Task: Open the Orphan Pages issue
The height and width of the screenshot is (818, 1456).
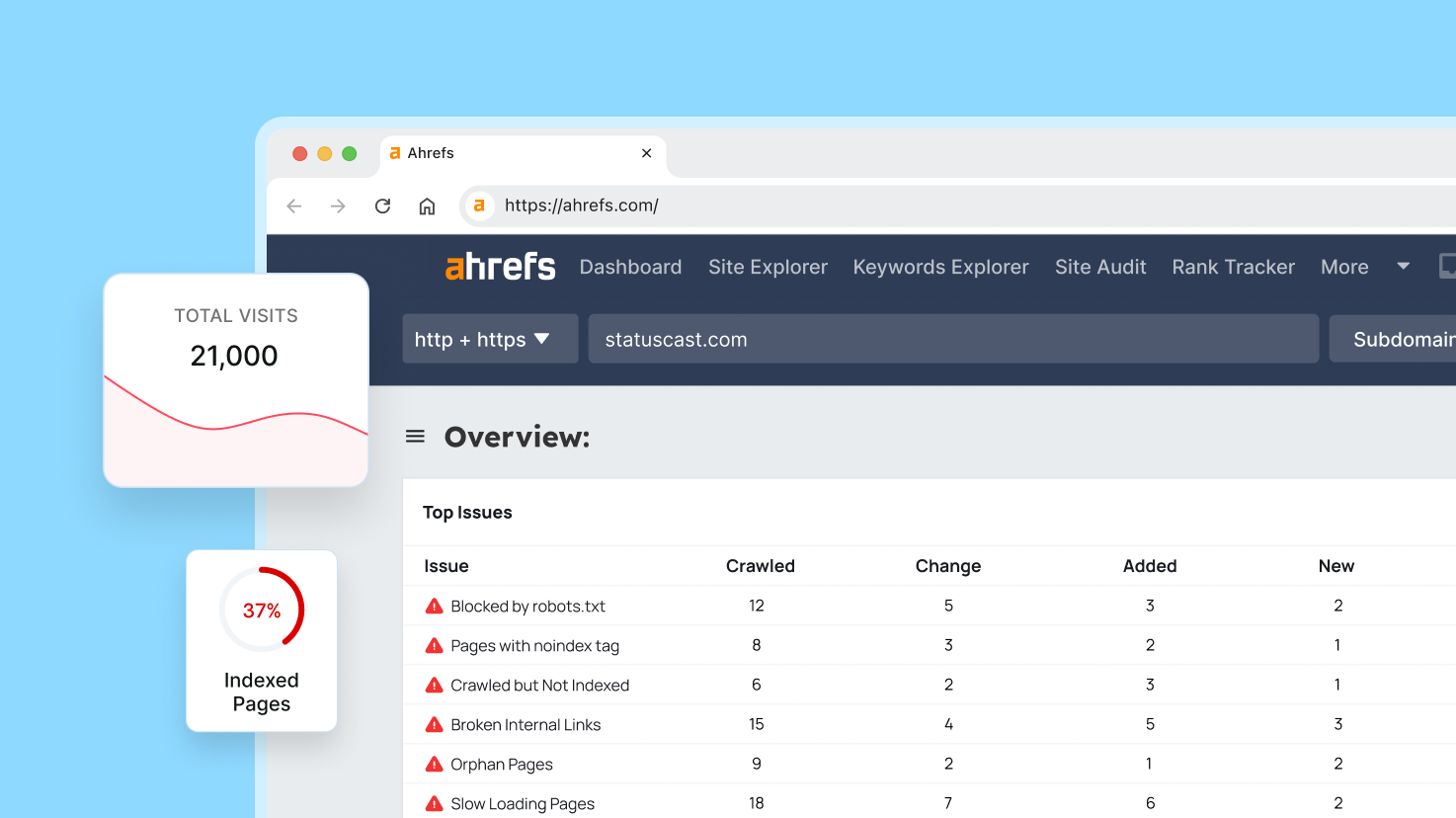Action: (x=502, y=765)
